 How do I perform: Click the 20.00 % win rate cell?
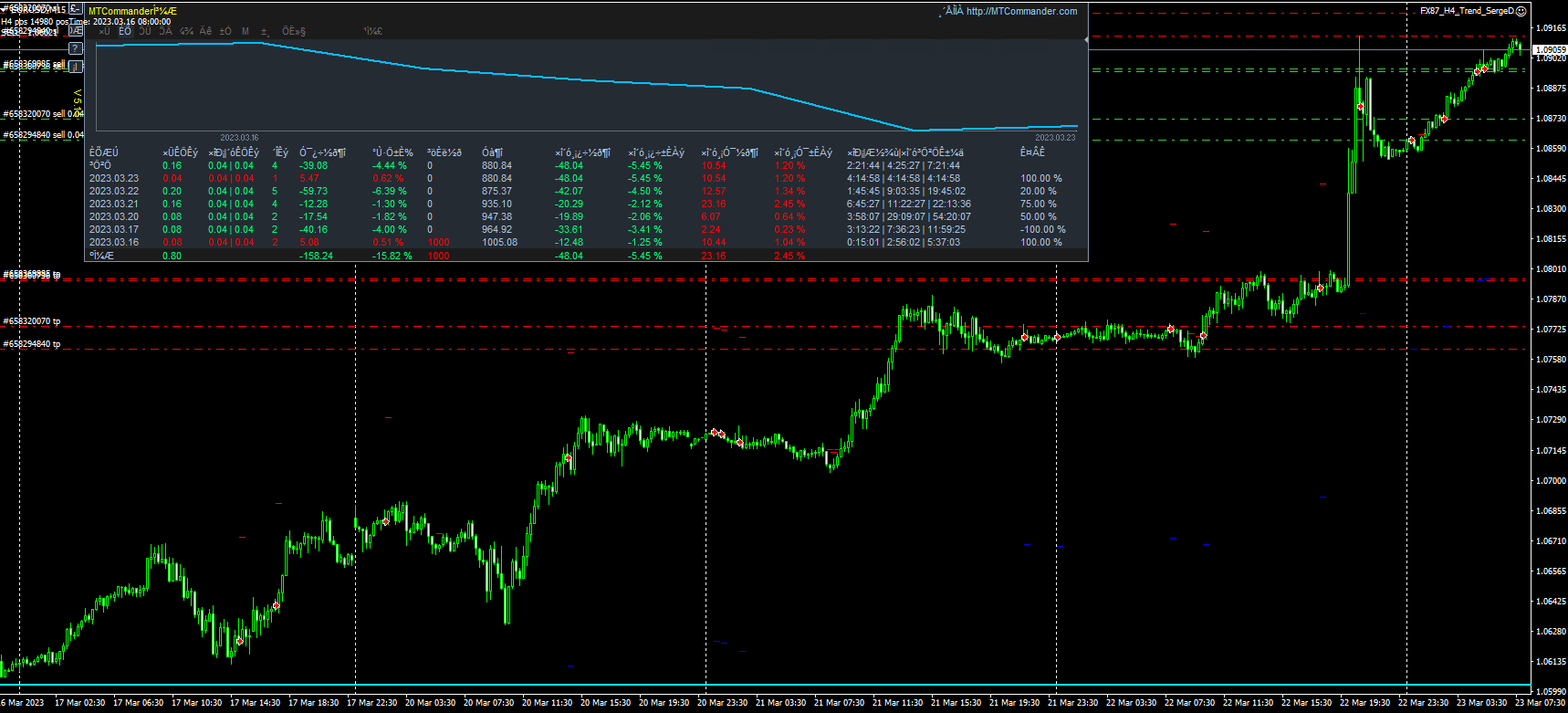tap(1038, 191)
